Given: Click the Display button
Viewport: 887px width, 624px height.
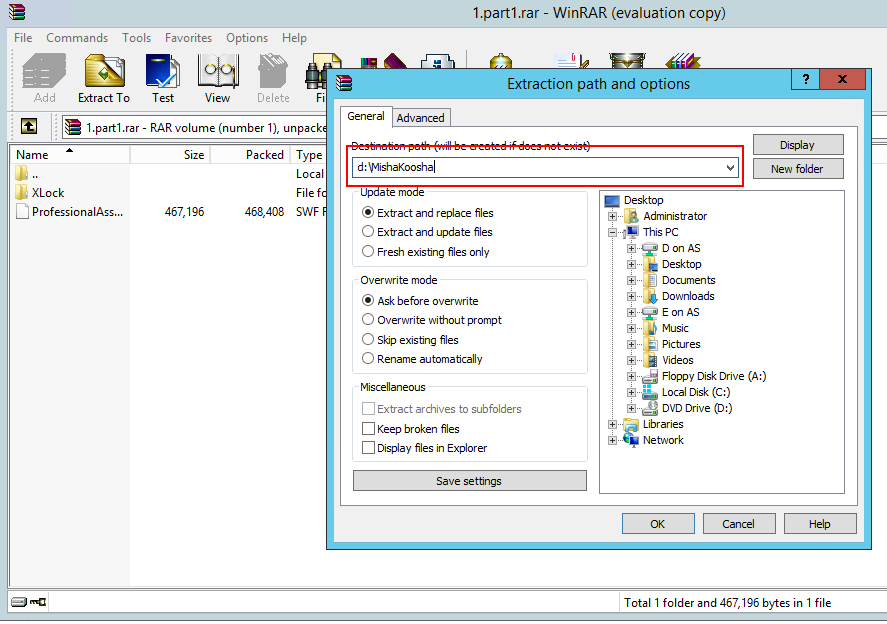Looking at the screenshot, I should click(798, 145).
